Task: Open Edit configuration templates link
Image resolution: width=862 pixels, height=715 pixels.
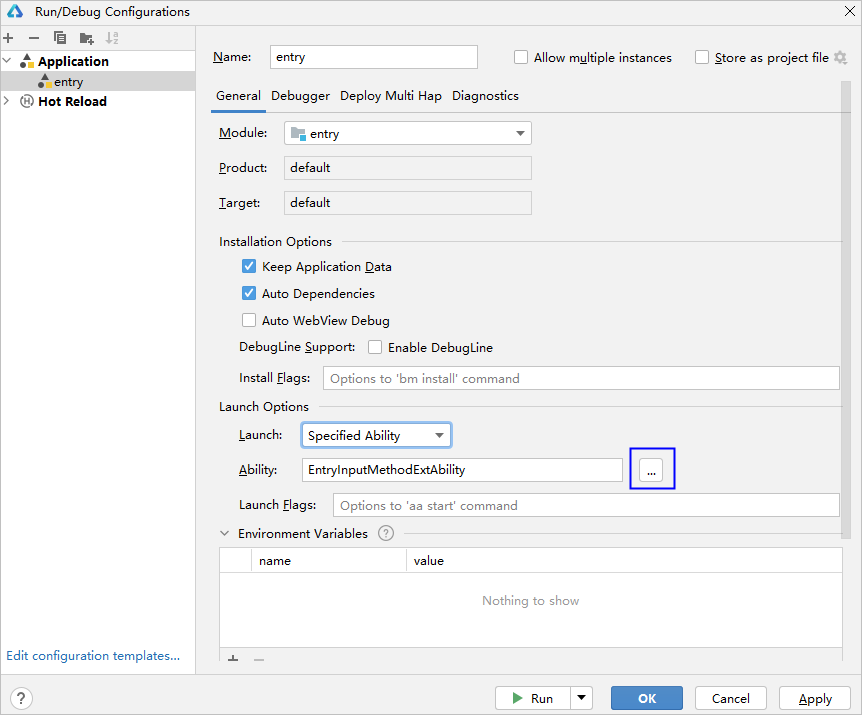Action: pyautogui.click(x=93, y=656)
